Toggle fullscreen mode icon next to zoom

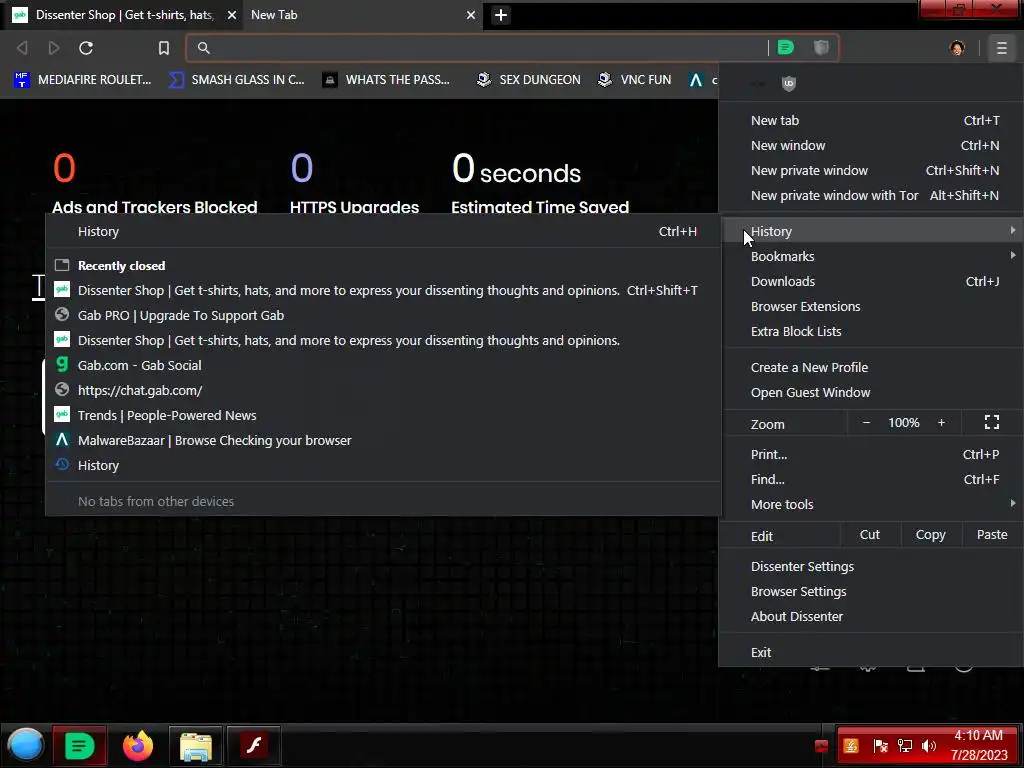[x=991, y=423]
